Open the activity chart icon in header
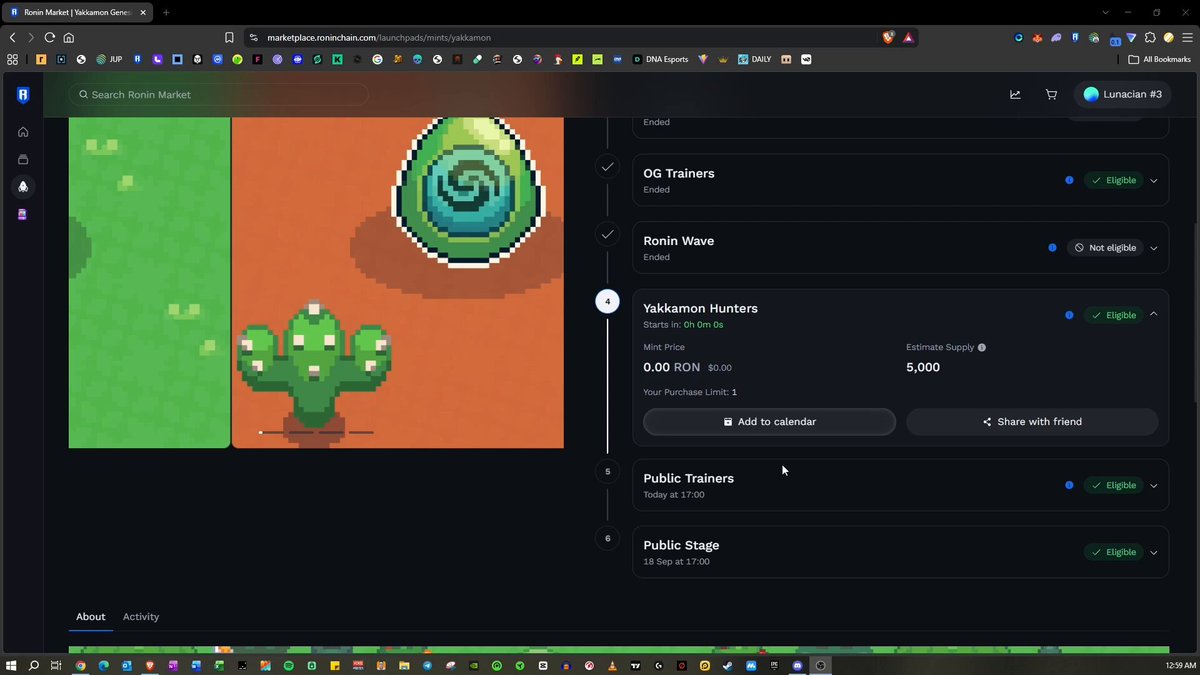Image resolution: width=1200 pixels, height=675 pixels. coord(1015,94)
